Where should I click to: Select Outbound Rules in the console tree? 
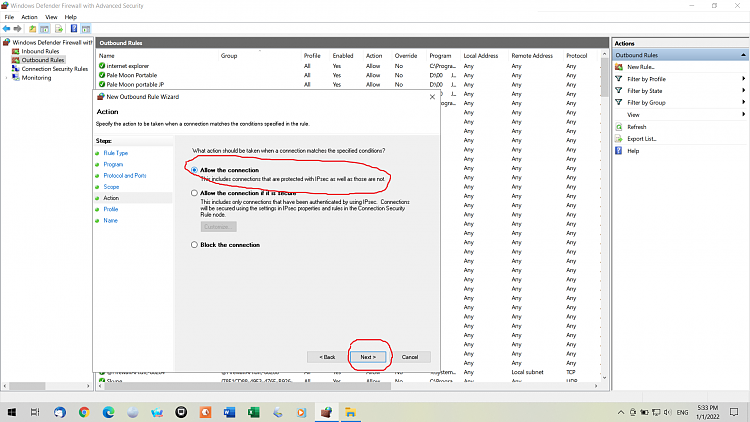click(x=43, y=60)
